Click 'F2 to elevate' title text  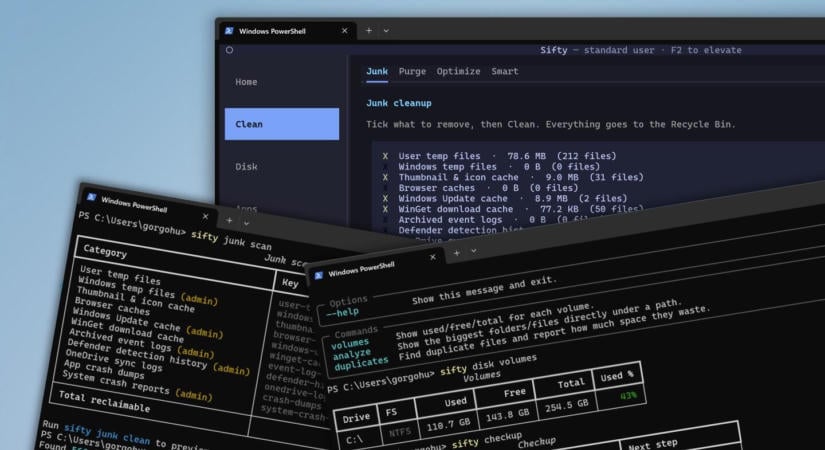[x=706, y=50]
